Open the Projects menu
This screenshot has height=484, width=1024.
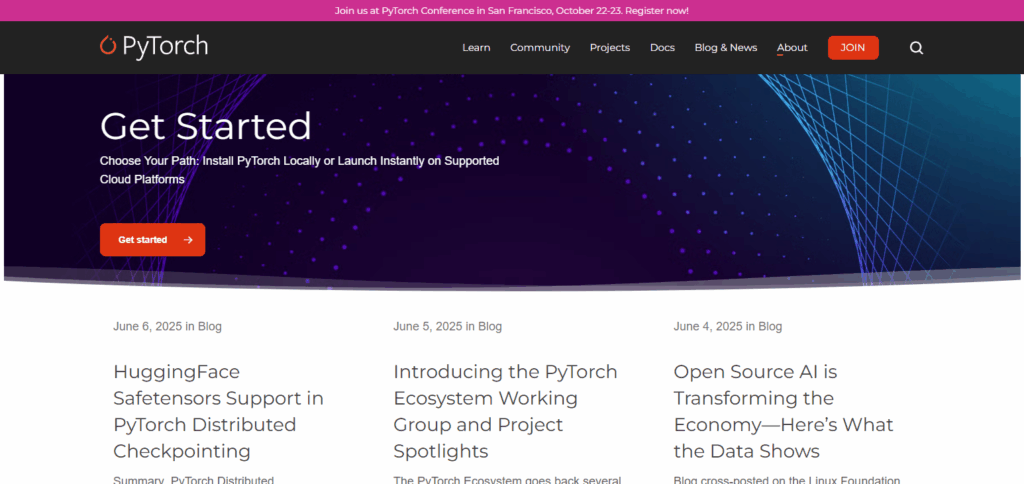(610, 48)
